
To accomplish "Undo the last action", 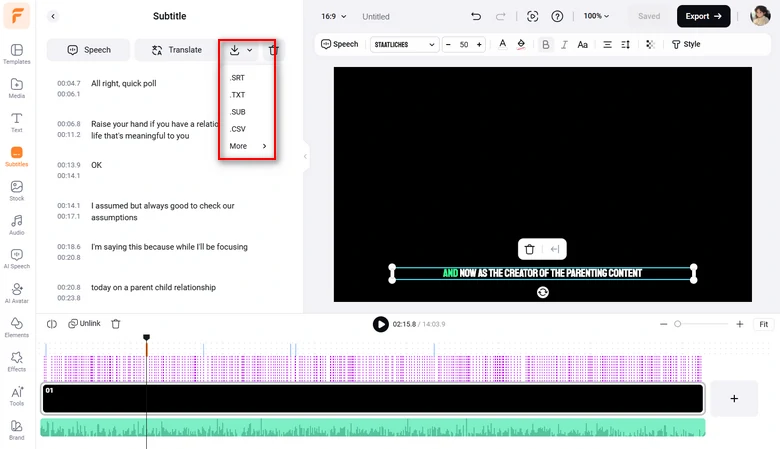I will (476, 16).
